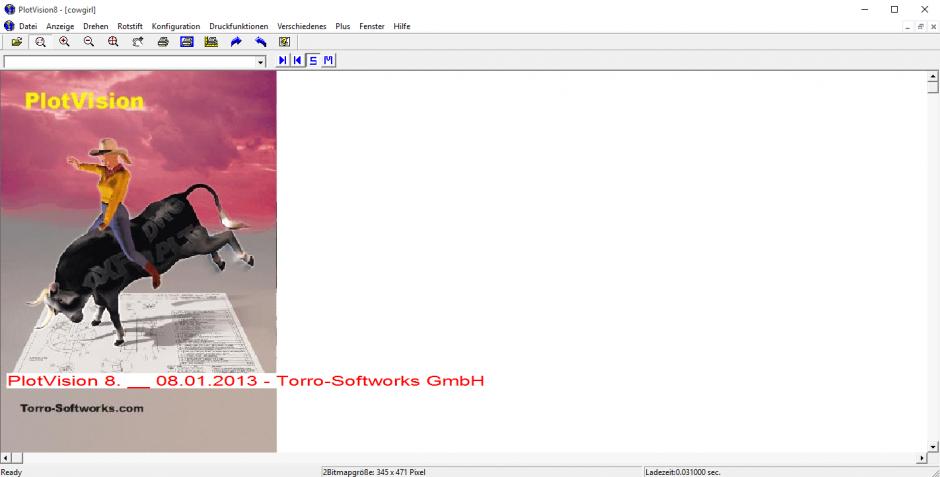Click the PlotVision title bar globe icon
The height and width of the screenshot is (477, 940).
pyautogui.click(x=9, y=9)
